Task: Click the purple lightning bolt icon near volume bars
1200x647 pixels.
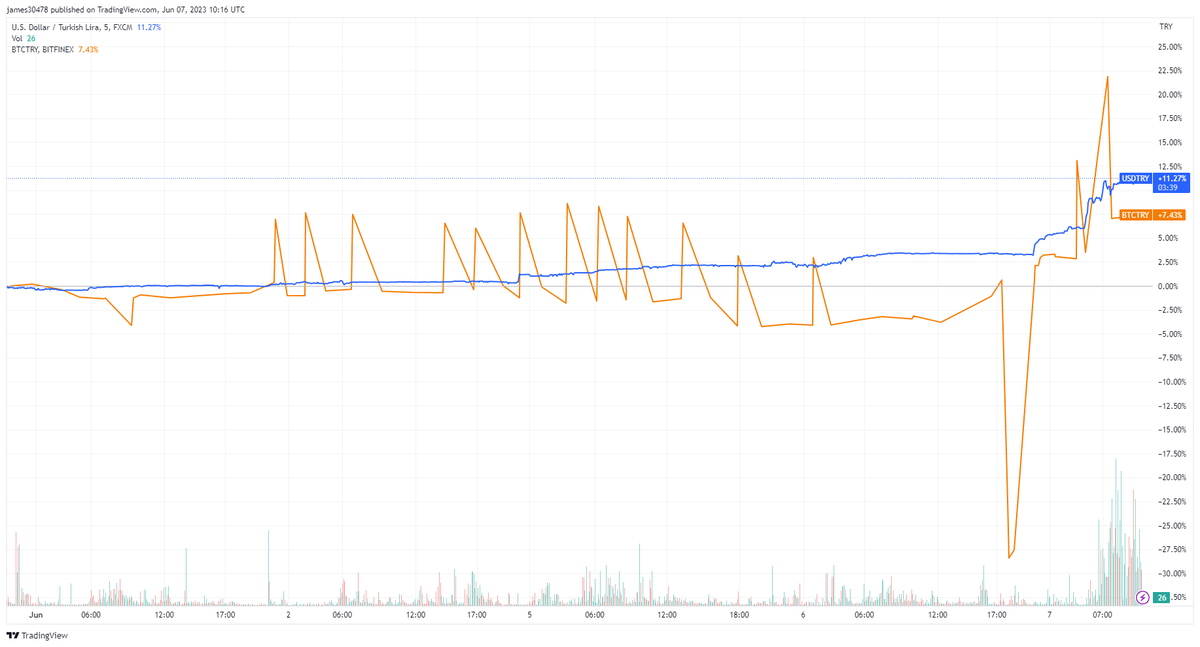Action: click(x=1141, y=597)
